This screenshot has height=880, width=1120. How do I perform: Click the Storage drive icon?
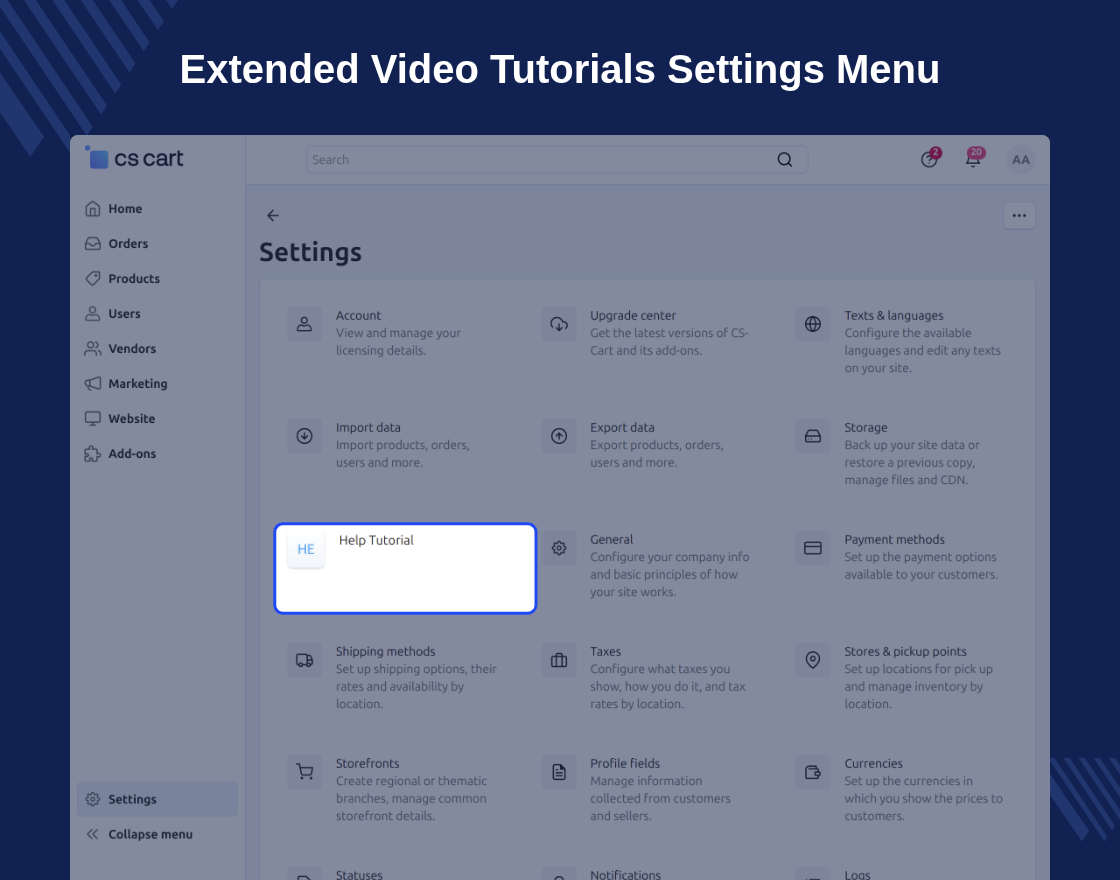(813, 436)
